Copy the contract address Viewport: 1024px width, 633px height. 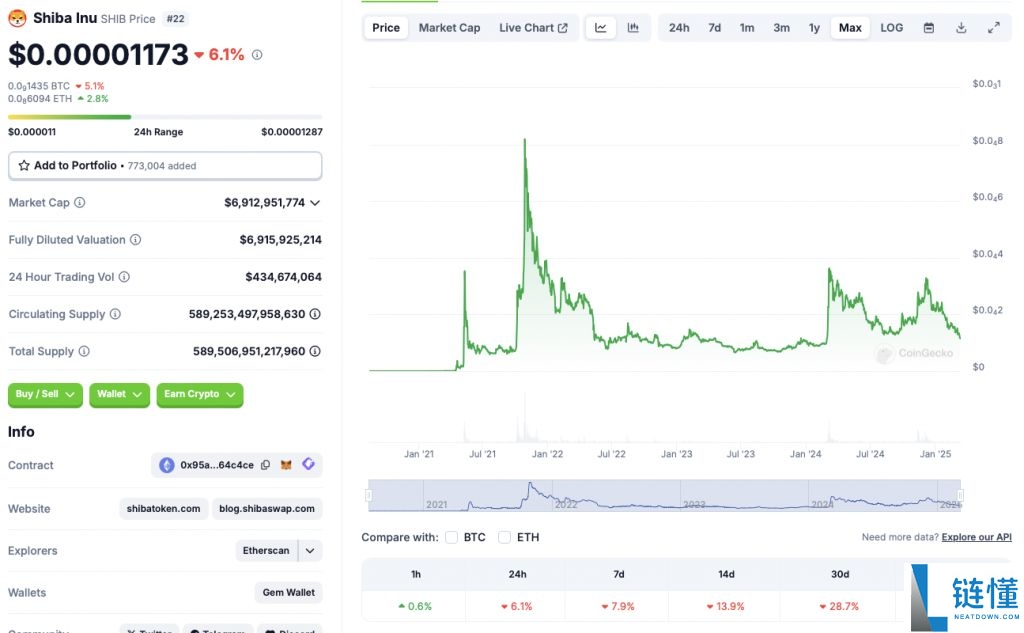point(265,465)
